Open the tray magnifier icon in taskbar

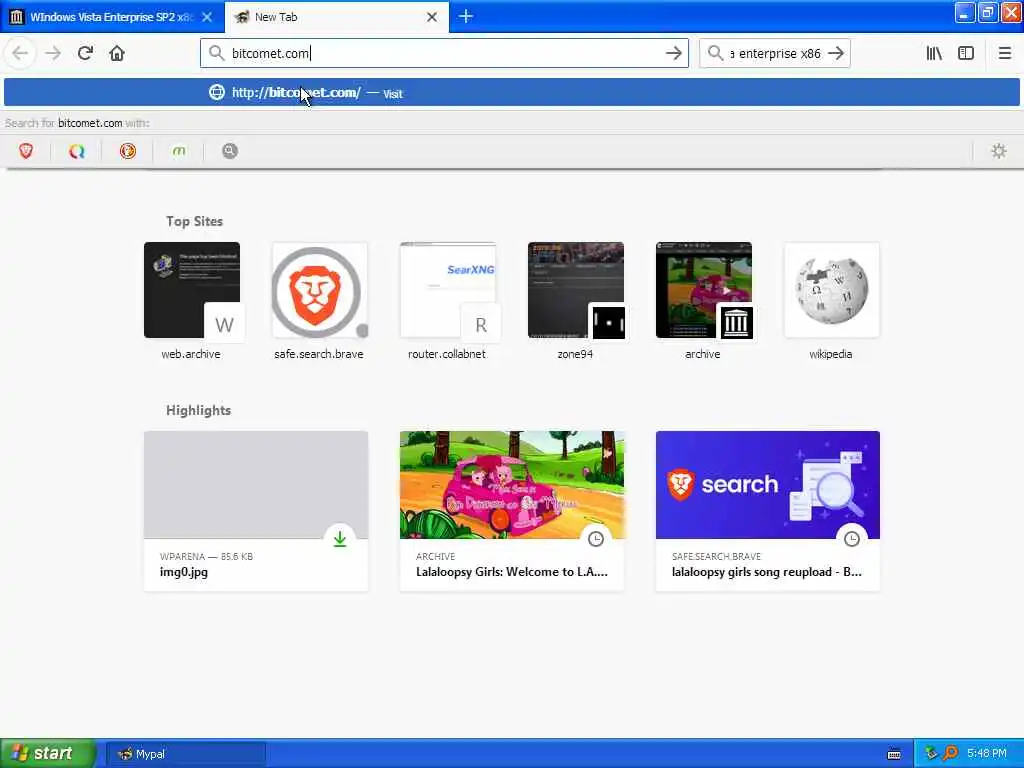click(x=950, y=753)
